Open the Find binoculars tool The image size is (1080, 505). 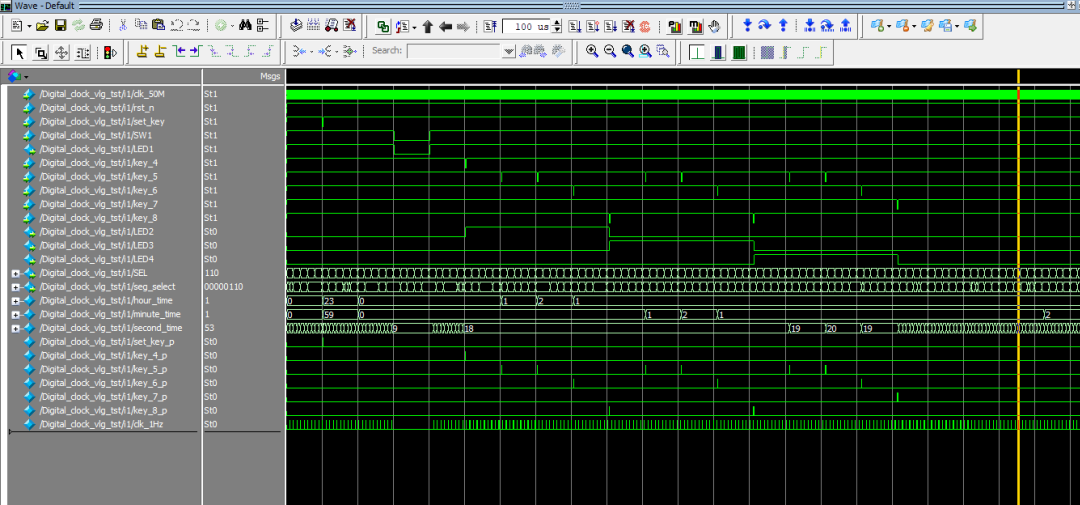tap(245, 25)
